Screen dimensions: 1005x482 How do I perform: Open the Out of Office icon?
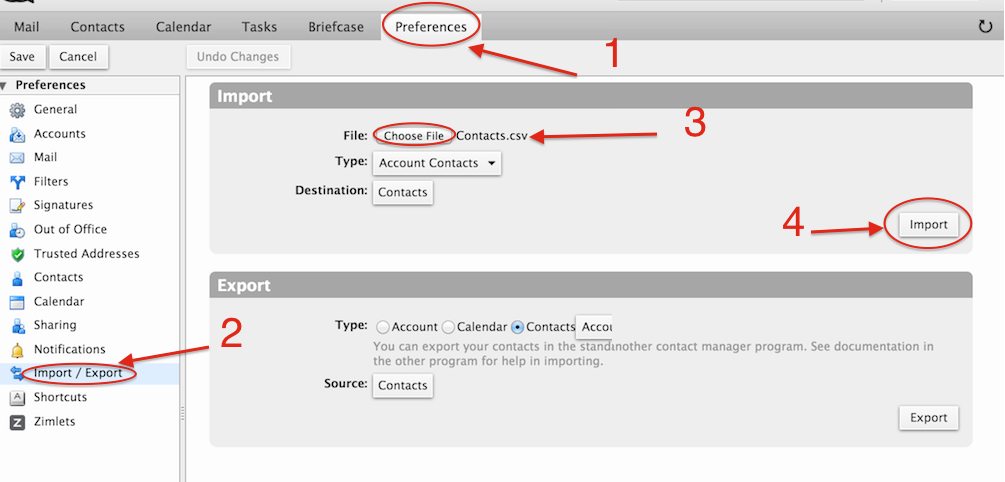[17, 230]
